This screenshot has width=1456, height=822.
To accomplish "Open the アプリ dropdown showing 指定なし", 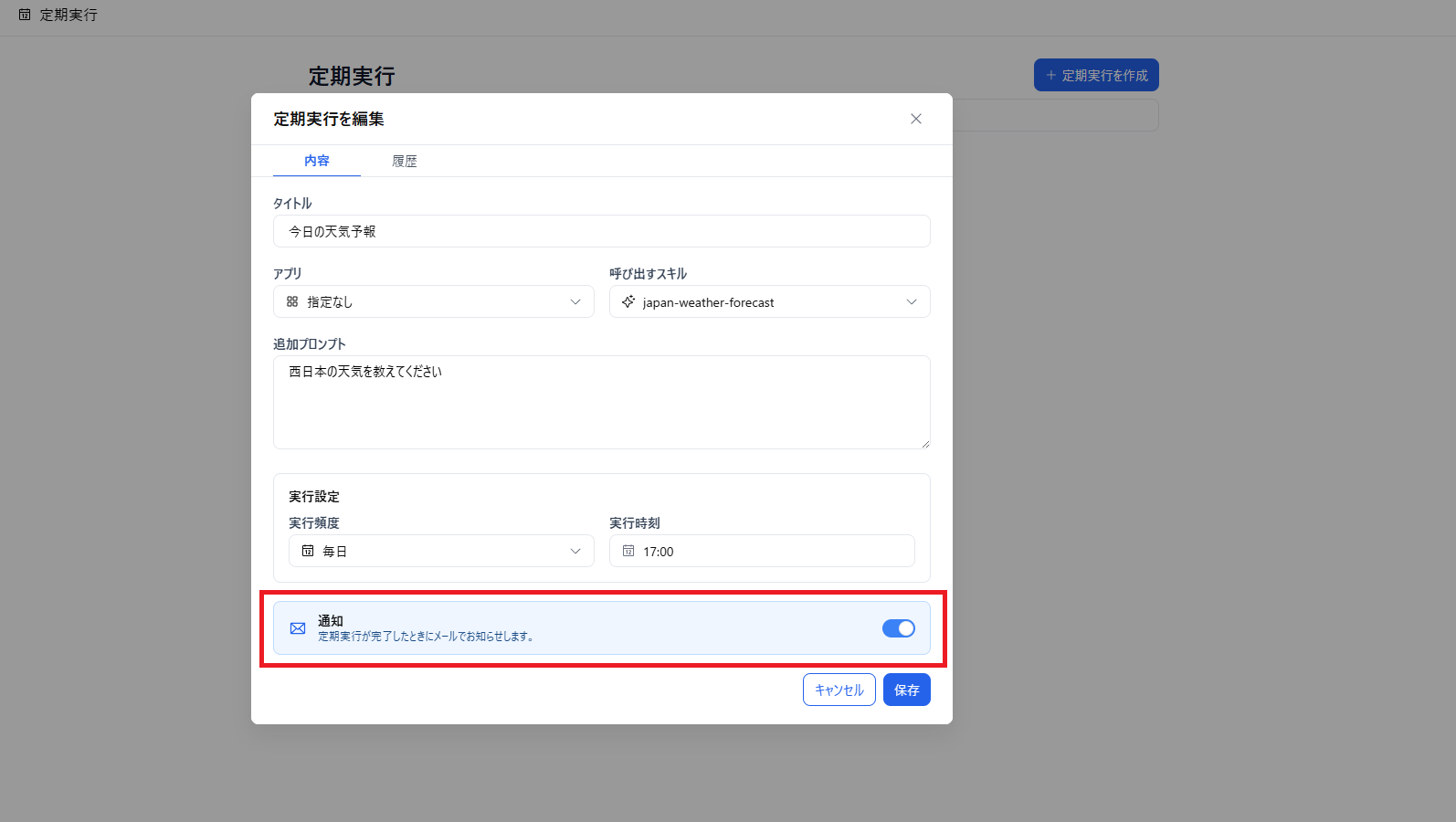I will [x=434, y=301].
